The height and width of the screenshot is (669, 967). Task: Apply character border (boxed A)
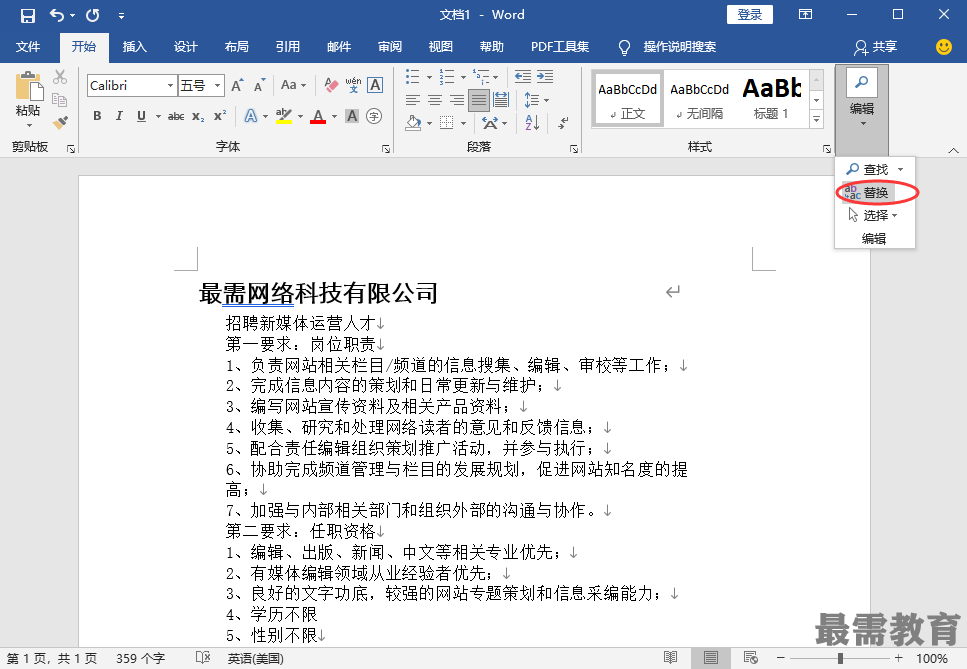tap(375, 85)
